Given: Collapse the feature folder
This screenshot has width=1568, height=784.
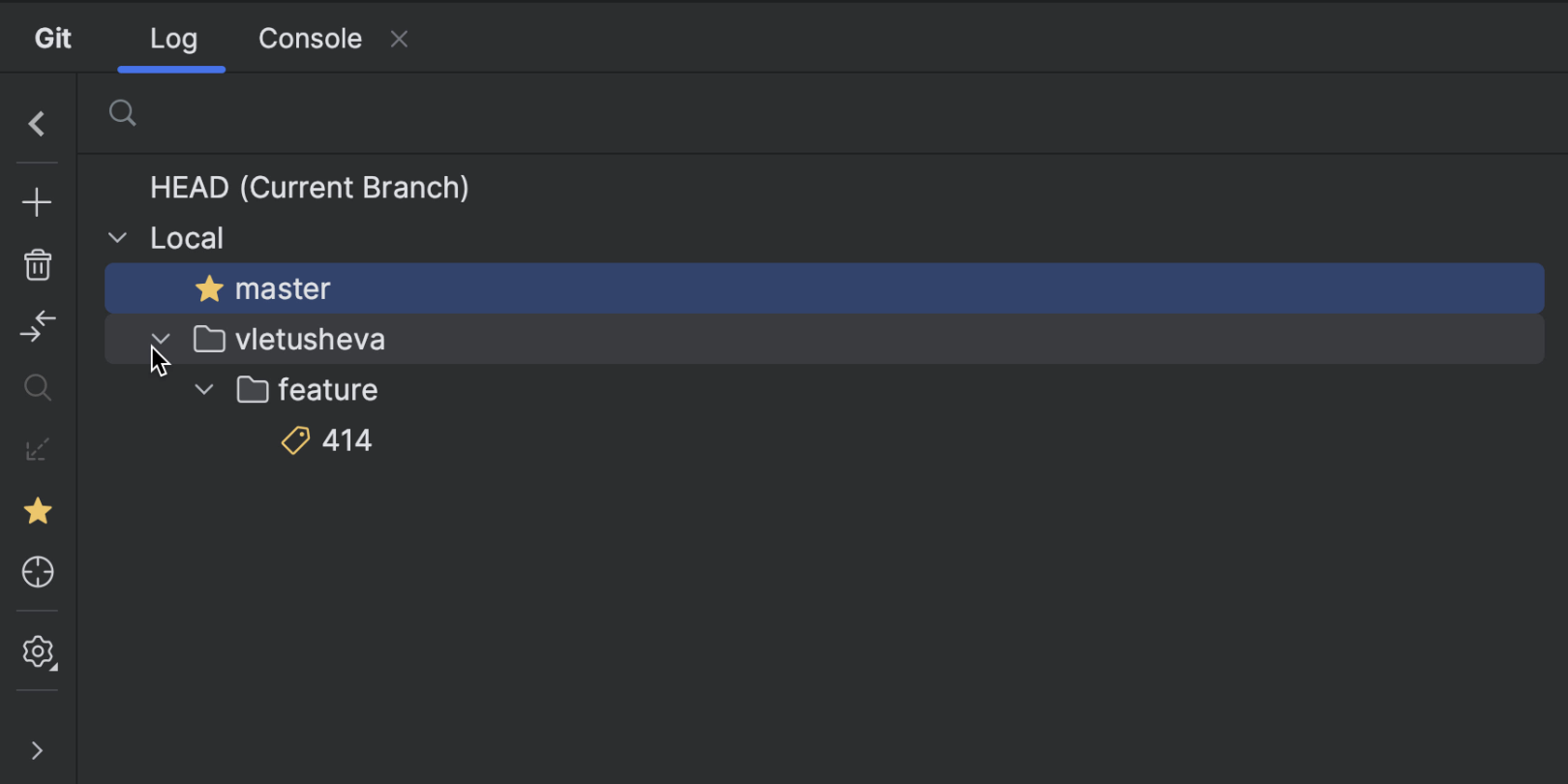Looking at the screenshot, I should coord(203,389).
